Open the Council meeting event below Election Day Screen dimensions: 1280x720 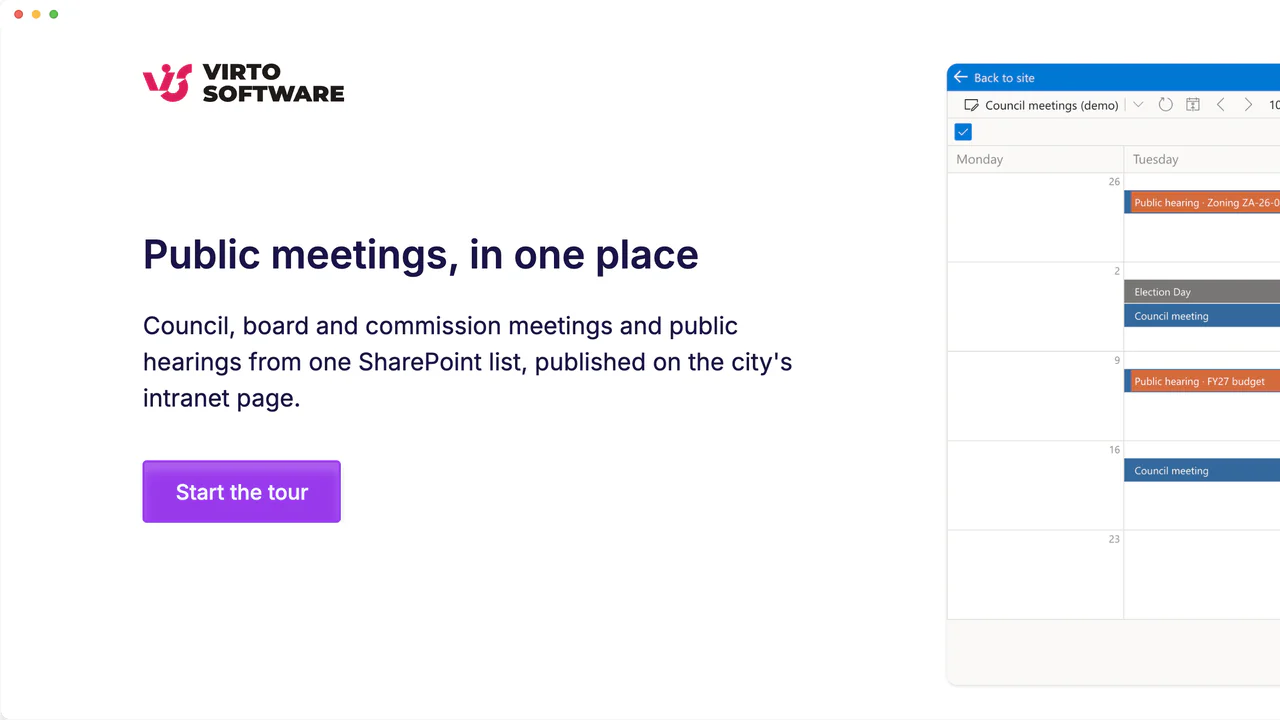tap(1203, 316)
